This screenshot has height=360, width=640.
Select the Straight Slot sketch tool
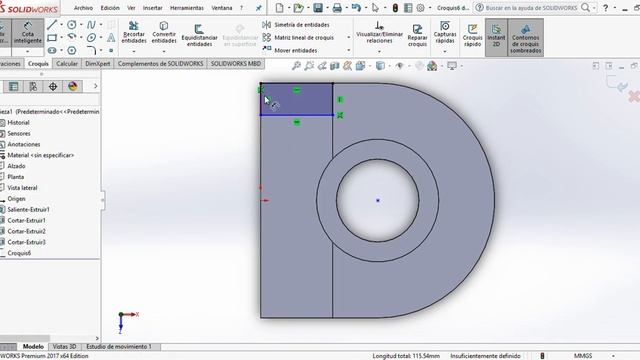tap(52, 51)
